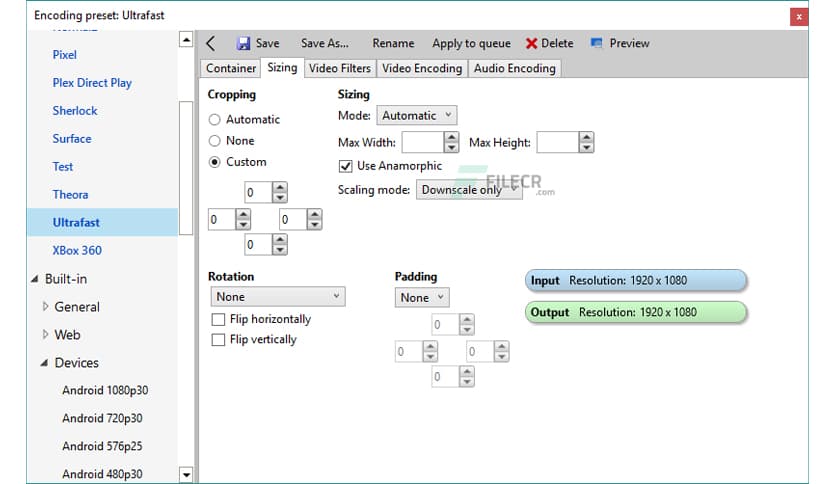The height and width of the screenshot is (484, 836).
Task: Click the Rename button
Action: click(x=393, y=43)
